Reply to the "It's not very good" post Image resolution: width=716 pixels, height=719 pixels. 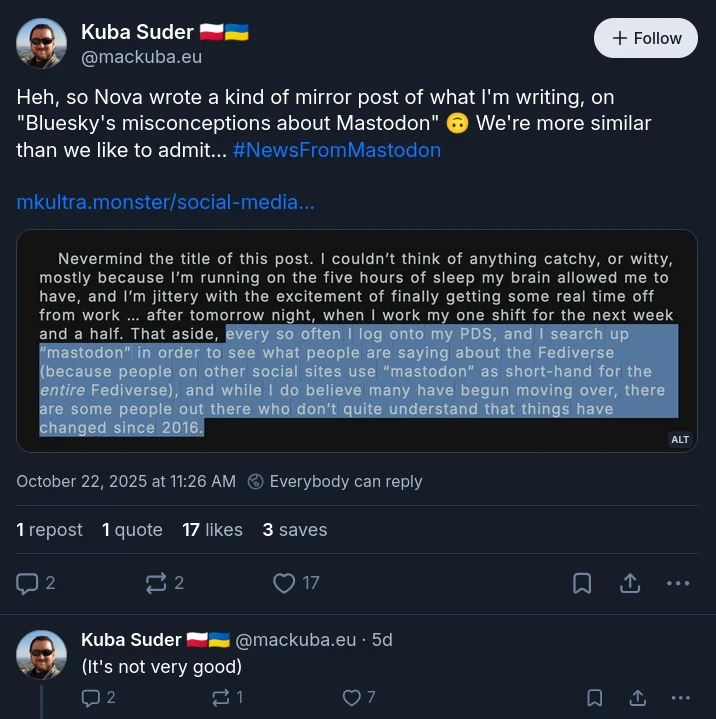click(x=90, y=697)
